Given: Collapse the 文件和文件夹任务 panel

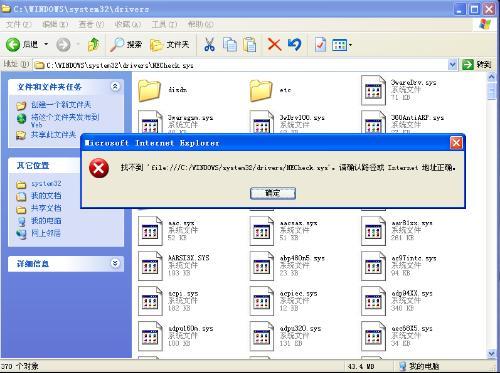Looking at the screenshot, I should tap(115, 87).
